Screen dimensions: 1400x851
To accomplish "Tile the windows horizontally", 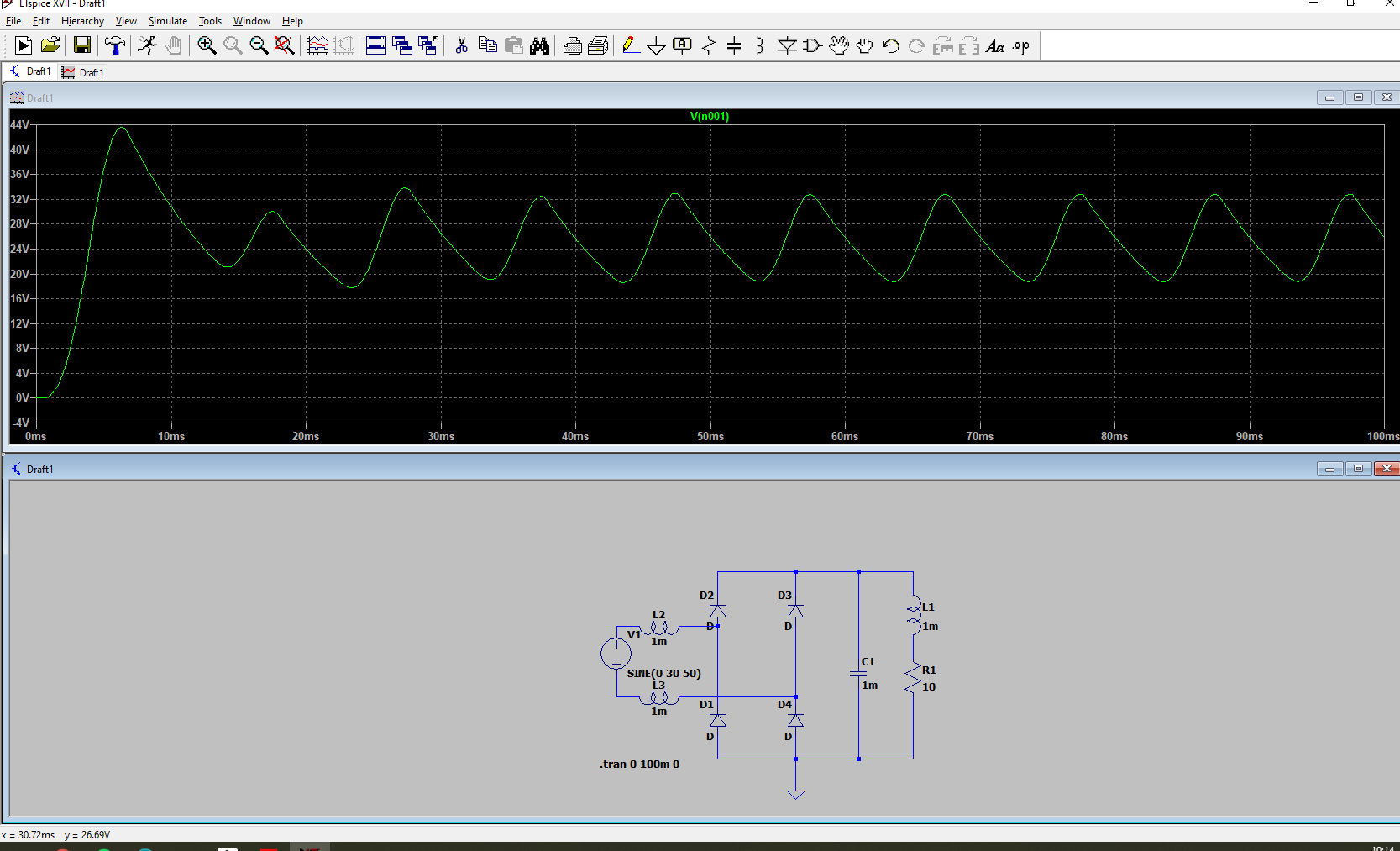I will 376,46.
